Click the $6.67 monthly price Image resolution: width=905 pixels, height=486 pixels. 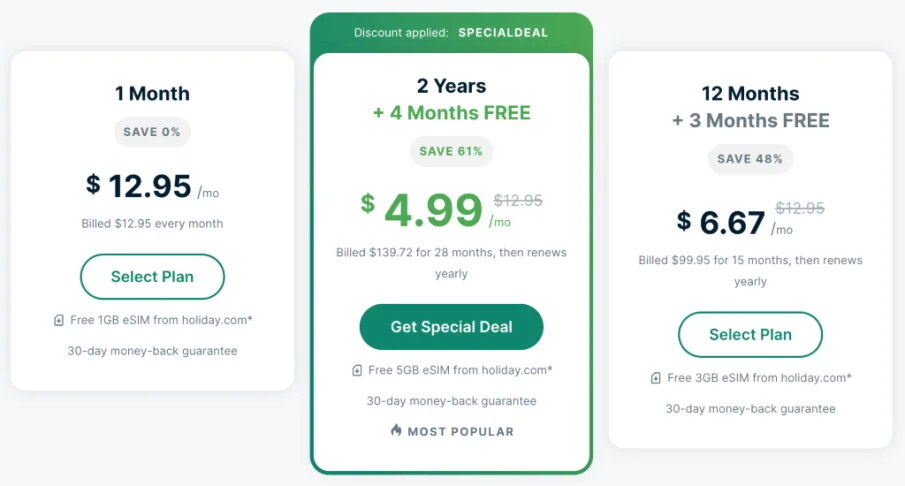tap(721, 223)
